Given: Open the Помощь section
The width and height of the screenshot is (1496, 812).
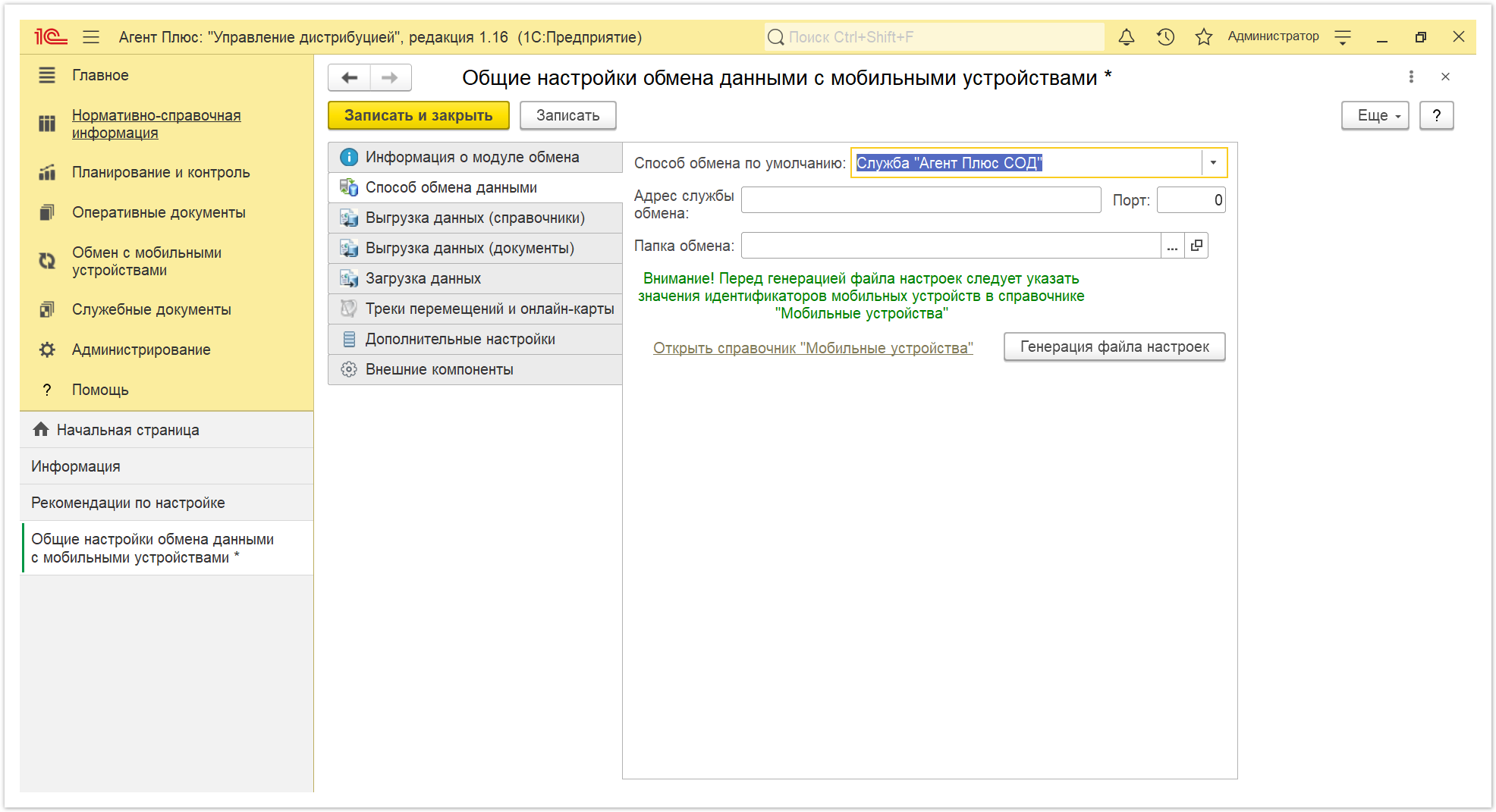Looking at the screenshot, I should [100, 390].
